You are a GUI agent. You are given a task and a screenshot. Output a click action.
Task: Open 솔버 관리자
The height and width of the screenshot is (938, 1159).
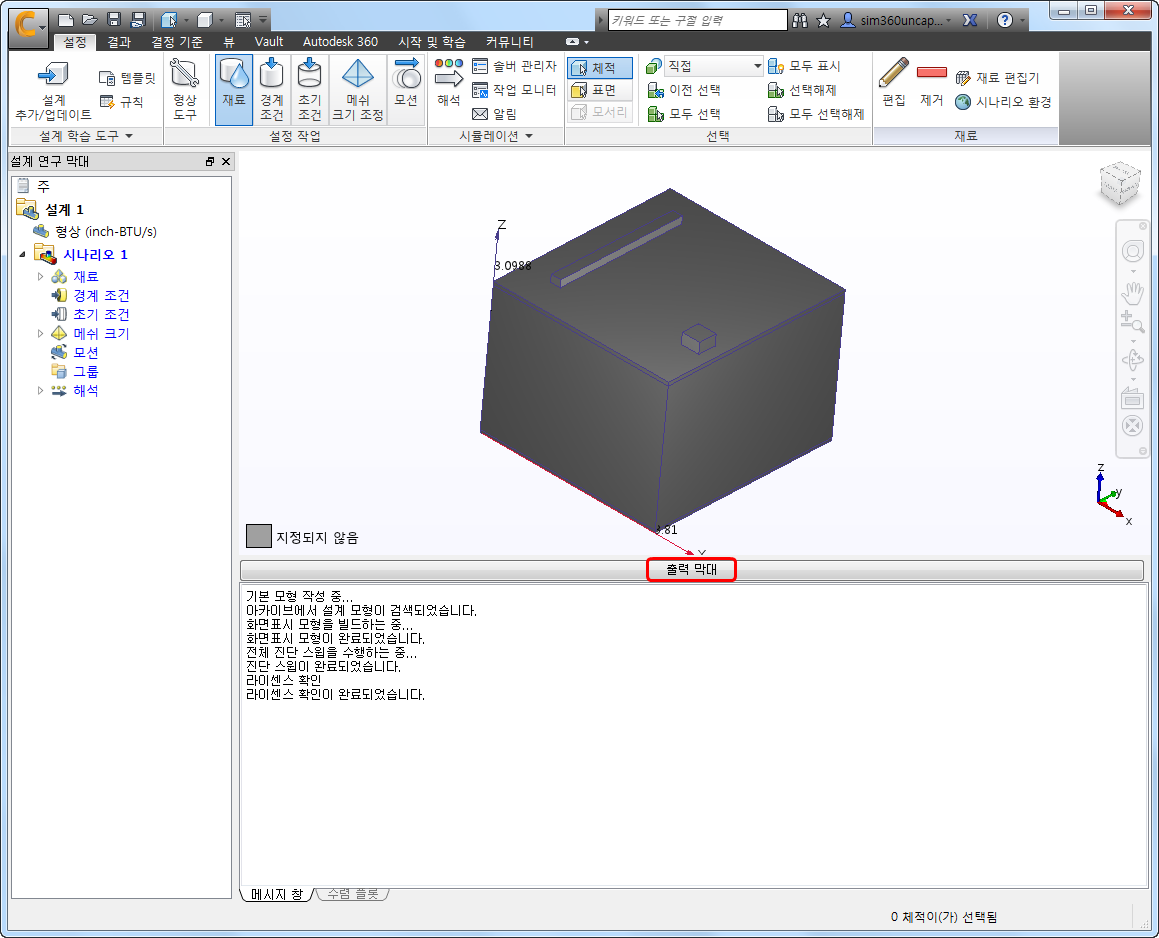[514, 66]
